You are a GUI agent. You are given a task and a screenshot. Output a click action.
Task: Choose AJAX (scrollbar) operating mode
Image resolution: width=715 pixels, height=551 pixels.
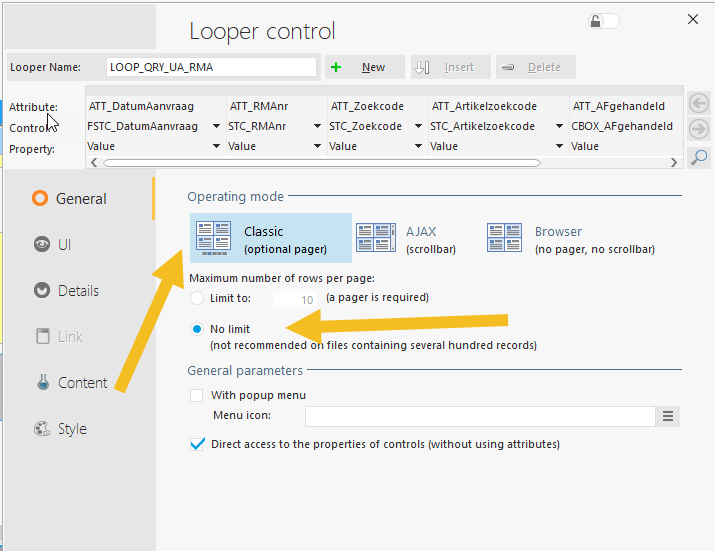(x=407, y=240)
